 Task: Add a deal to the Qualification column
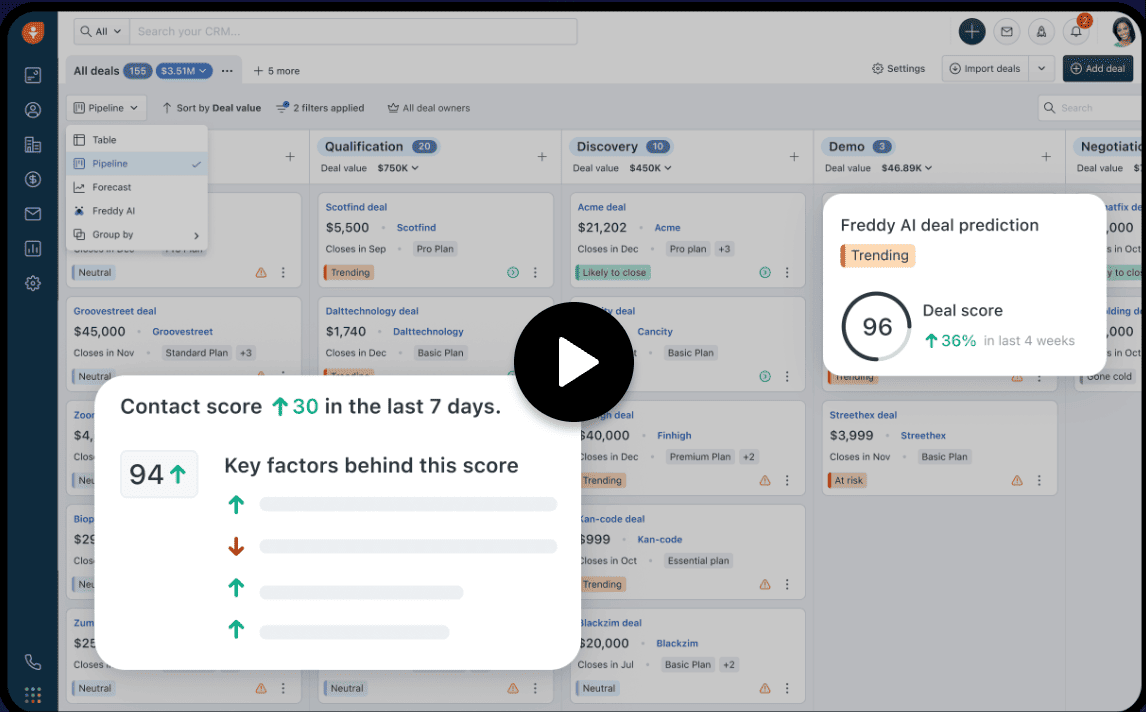coord(542,156)
